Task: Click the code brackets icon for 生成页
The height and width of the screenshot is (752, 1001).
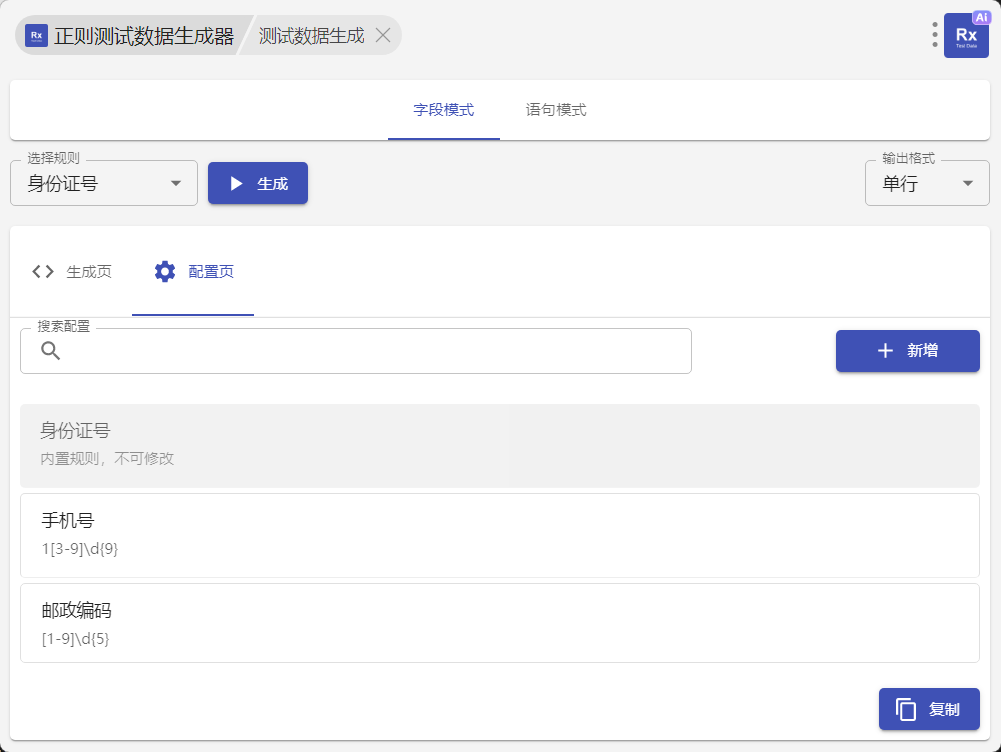Action: tap(43, 271)
